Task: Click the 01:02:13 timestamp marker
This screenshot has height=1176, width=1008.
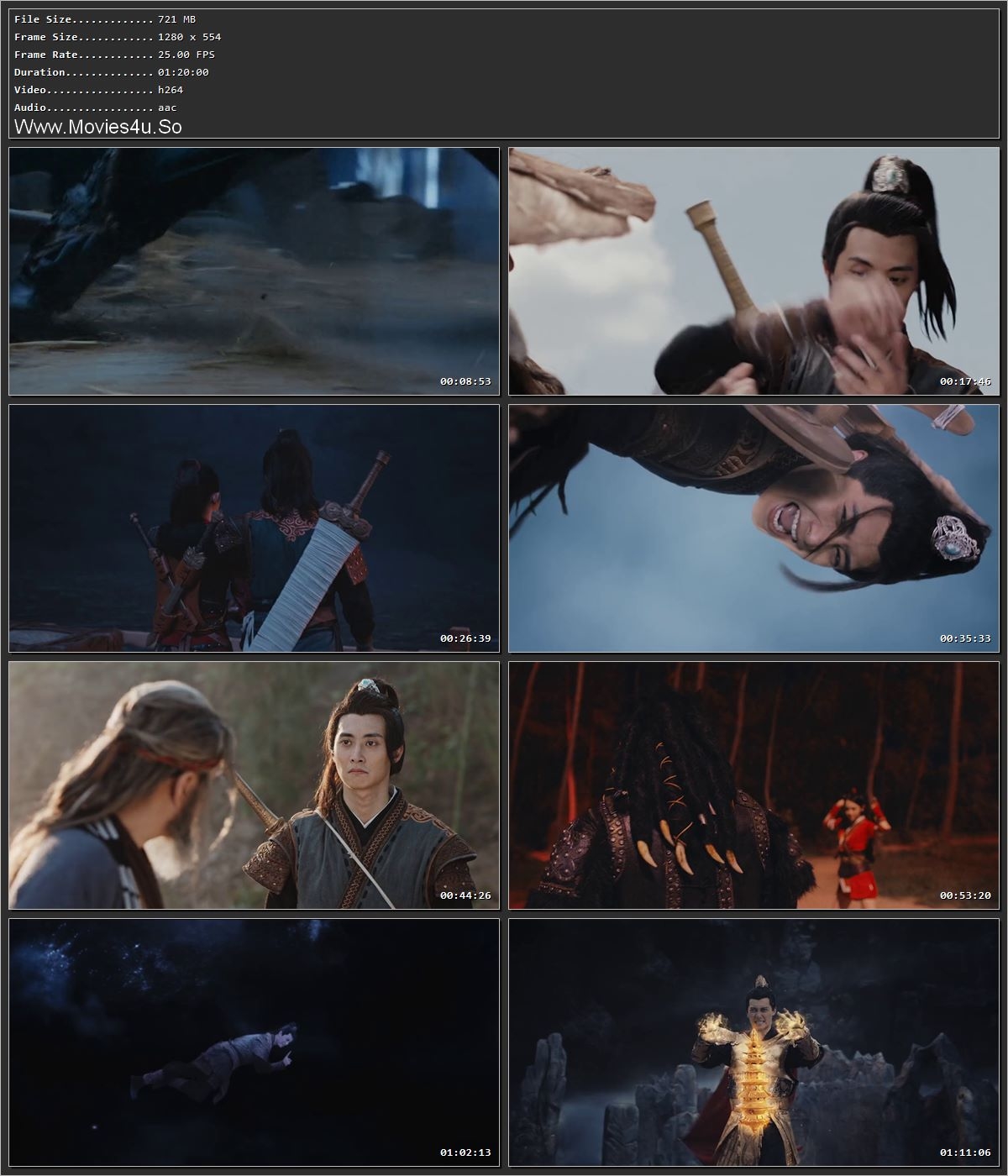Action: click(x=464, y=1155)
